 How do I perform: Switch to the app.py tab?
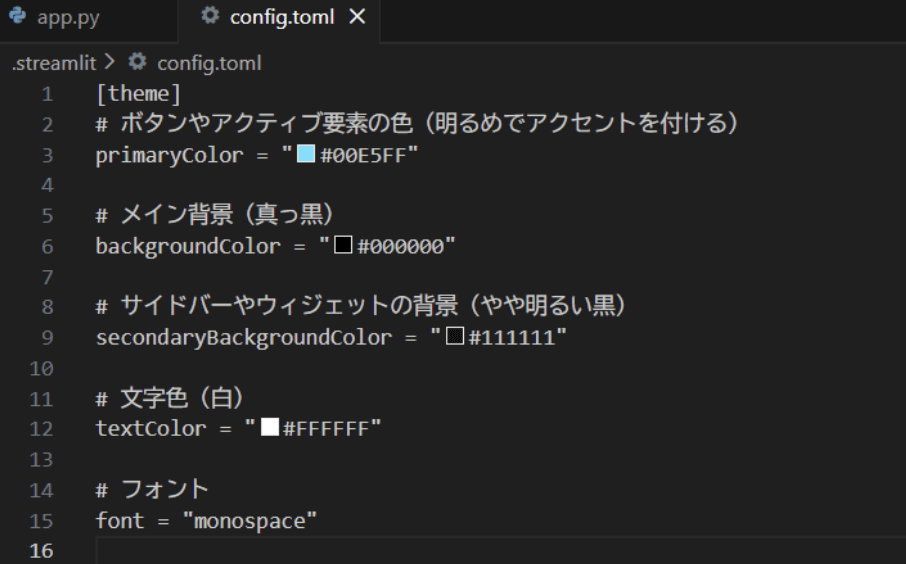pos(68,17)
